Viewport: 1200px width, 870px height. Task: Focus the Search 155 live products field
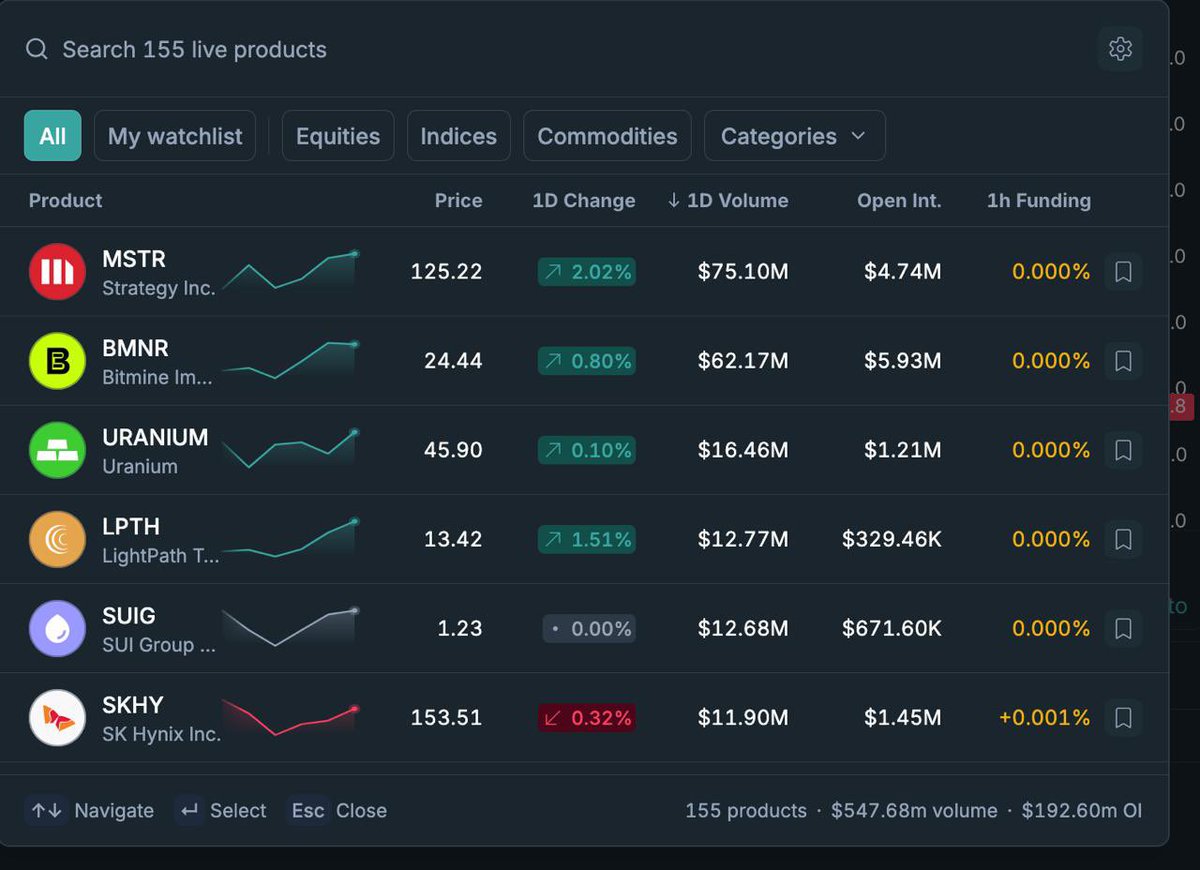pyautogui.click(x=560, y=49)
